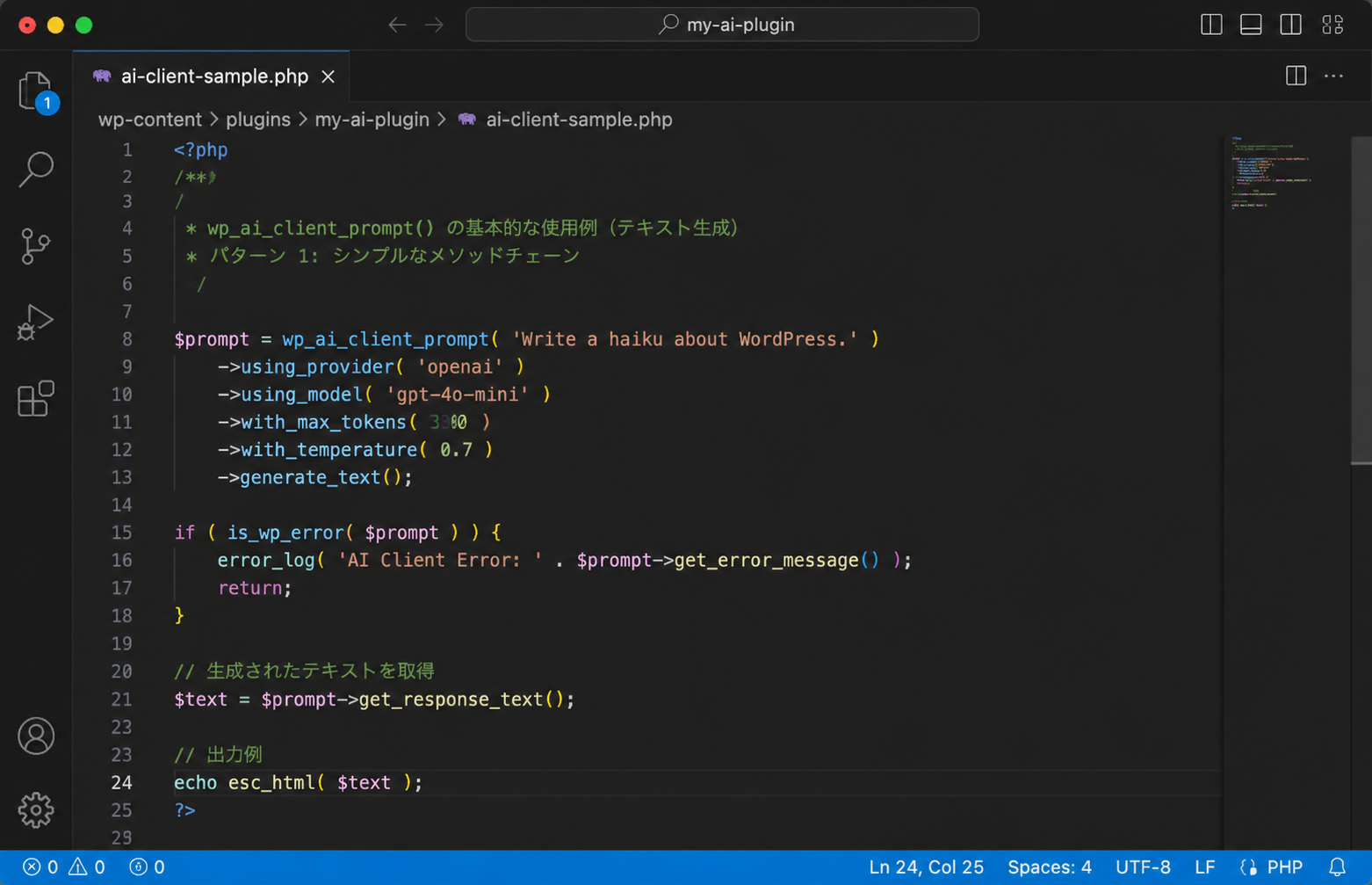
Task: Change file encoding UTF-8
Action: 1143,867
